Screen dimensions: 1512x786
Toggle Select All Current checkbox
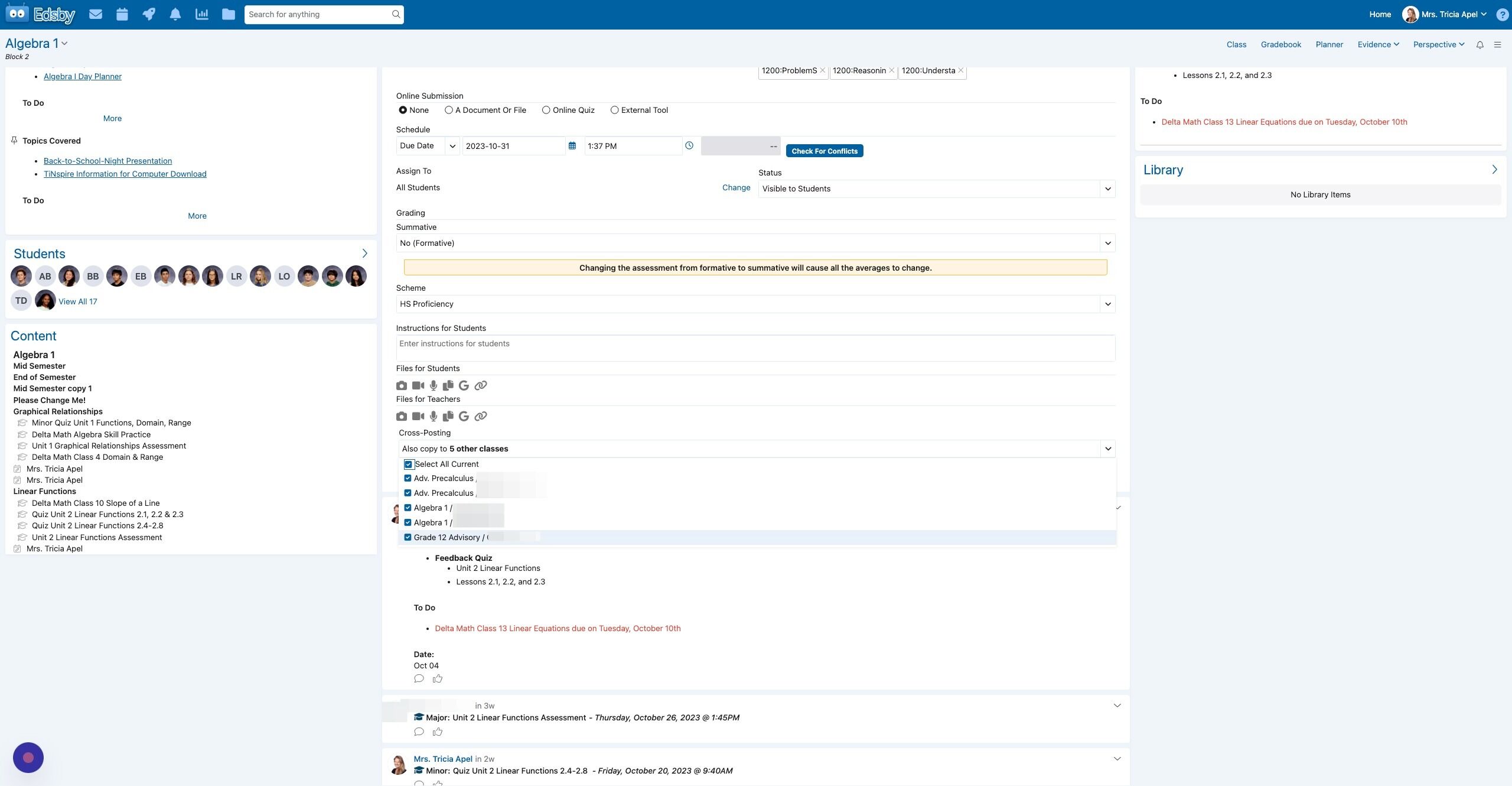[x=408, y=465]
